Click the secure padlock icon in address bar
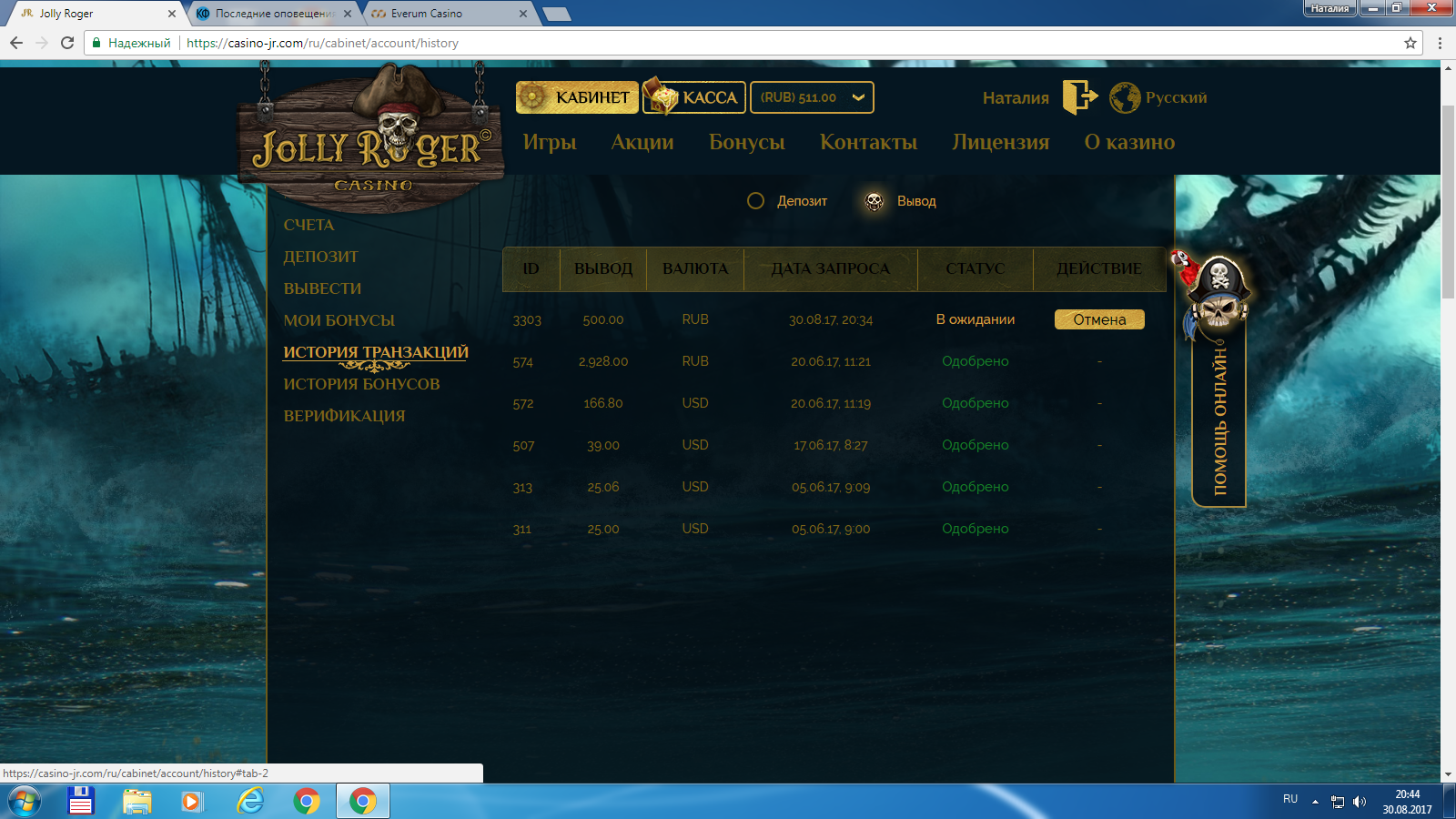Screen dimensions: 1456x819 click(96, 43)
